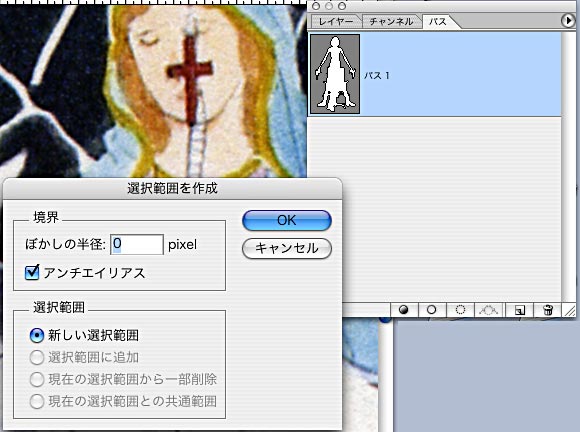Click the palette window zoom button
The image size is (580, 432).
[342, 6]
